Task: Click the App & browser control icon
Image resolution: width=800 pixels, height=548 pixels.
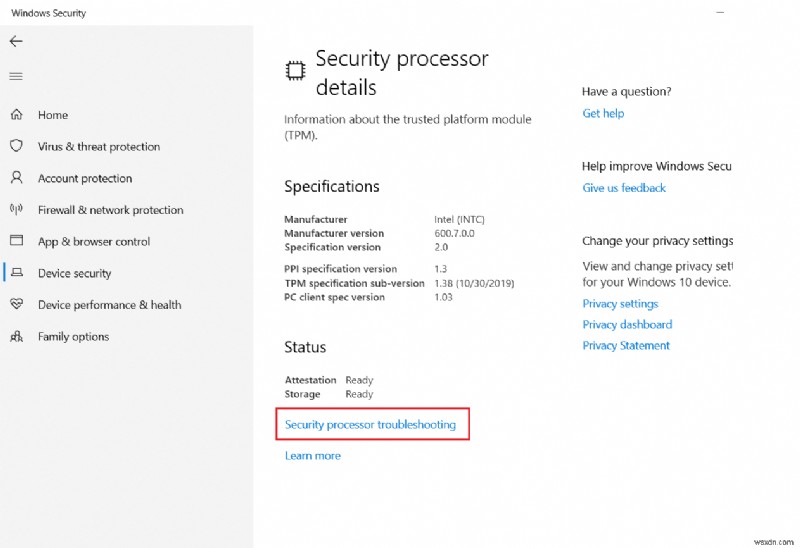Action: point(16,241)
